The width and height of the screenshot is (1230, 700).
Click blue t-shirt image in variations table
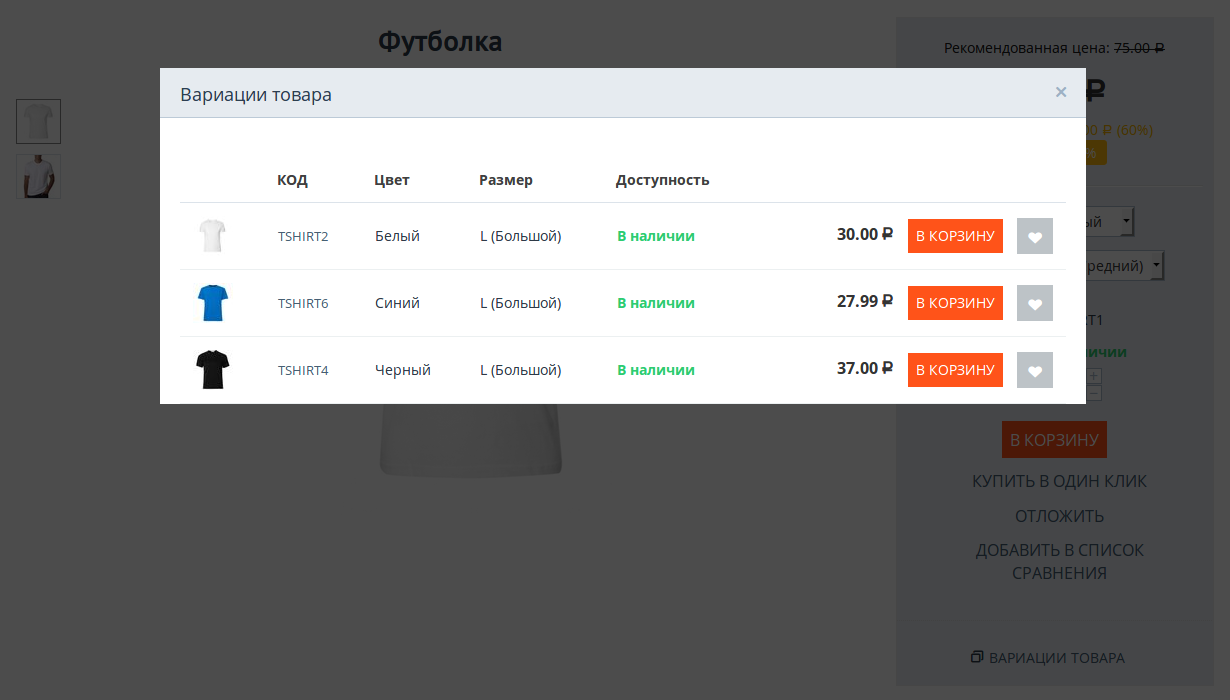click(x=212, y=303)
